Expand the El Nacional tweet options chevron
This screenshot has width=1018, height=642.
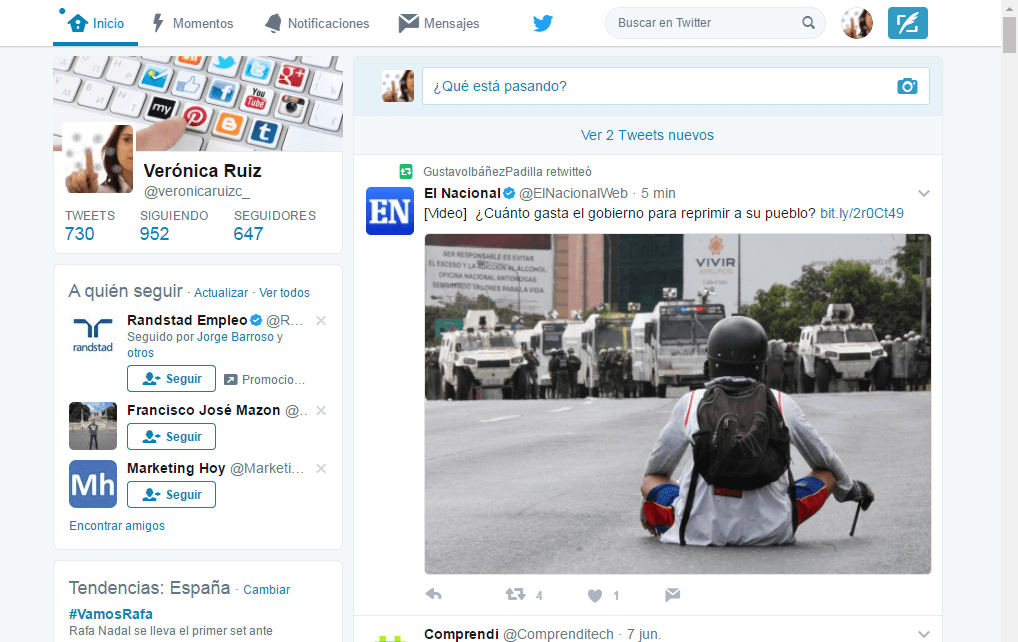(x=924, y=193)
